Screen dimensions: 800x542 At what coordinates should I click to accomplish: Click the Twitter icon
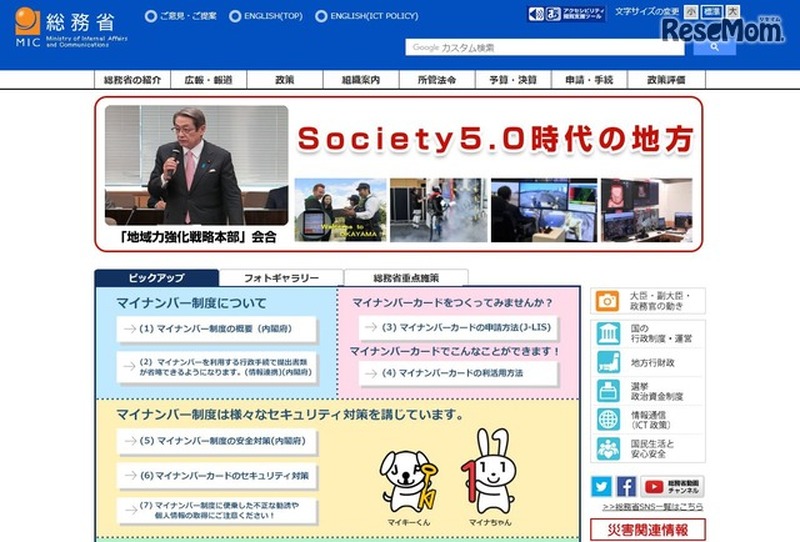coord(601,487)
